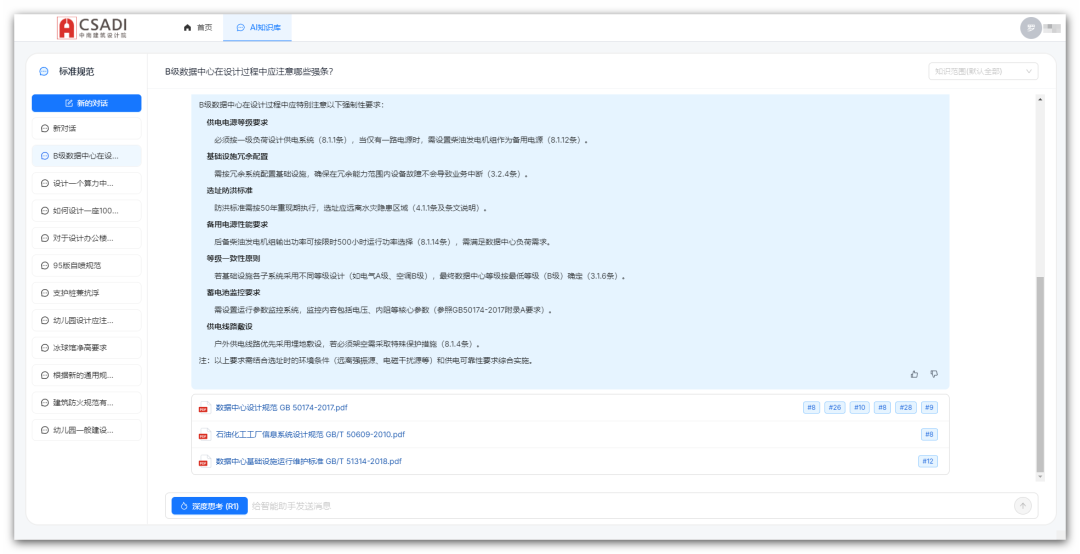Switch to the AI知识库 tab

[258, 28]
